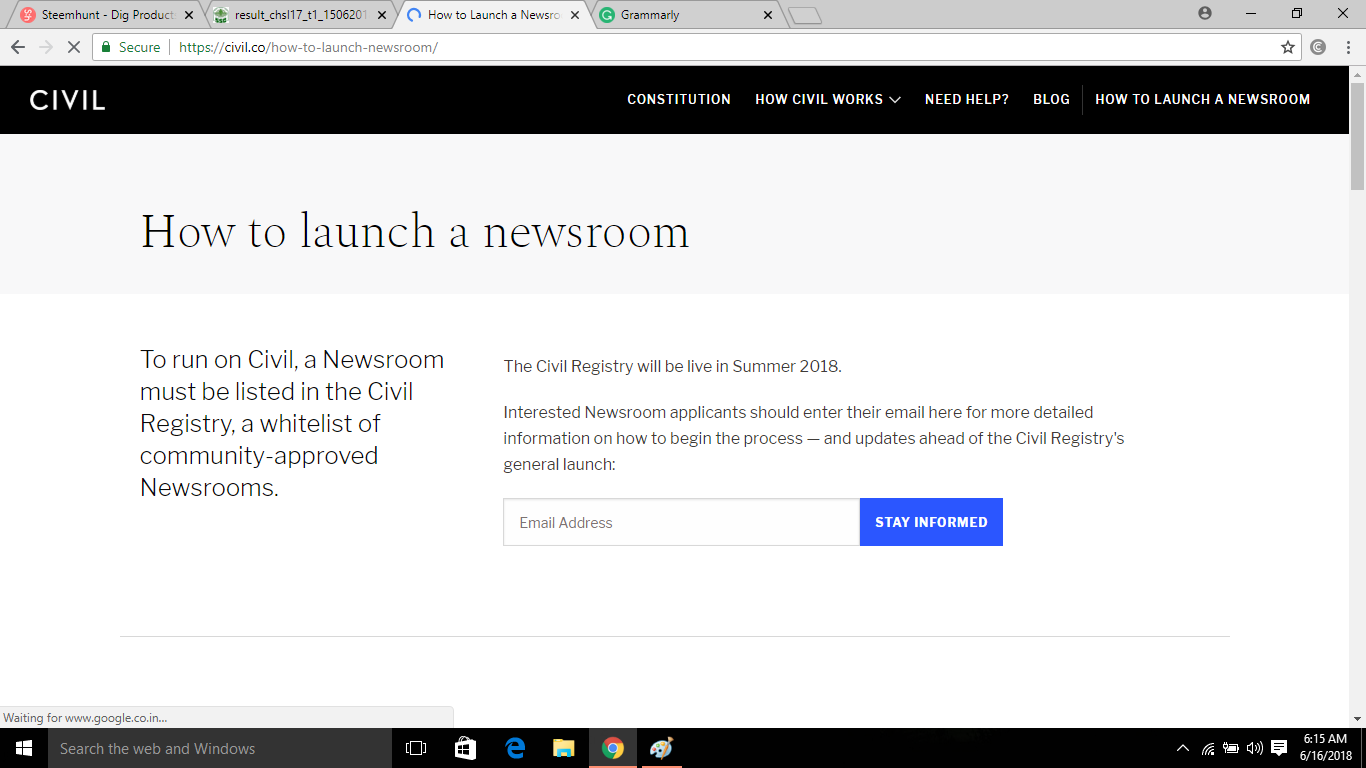Click the Chrome taskbar icon

click(x=613, y=748)
